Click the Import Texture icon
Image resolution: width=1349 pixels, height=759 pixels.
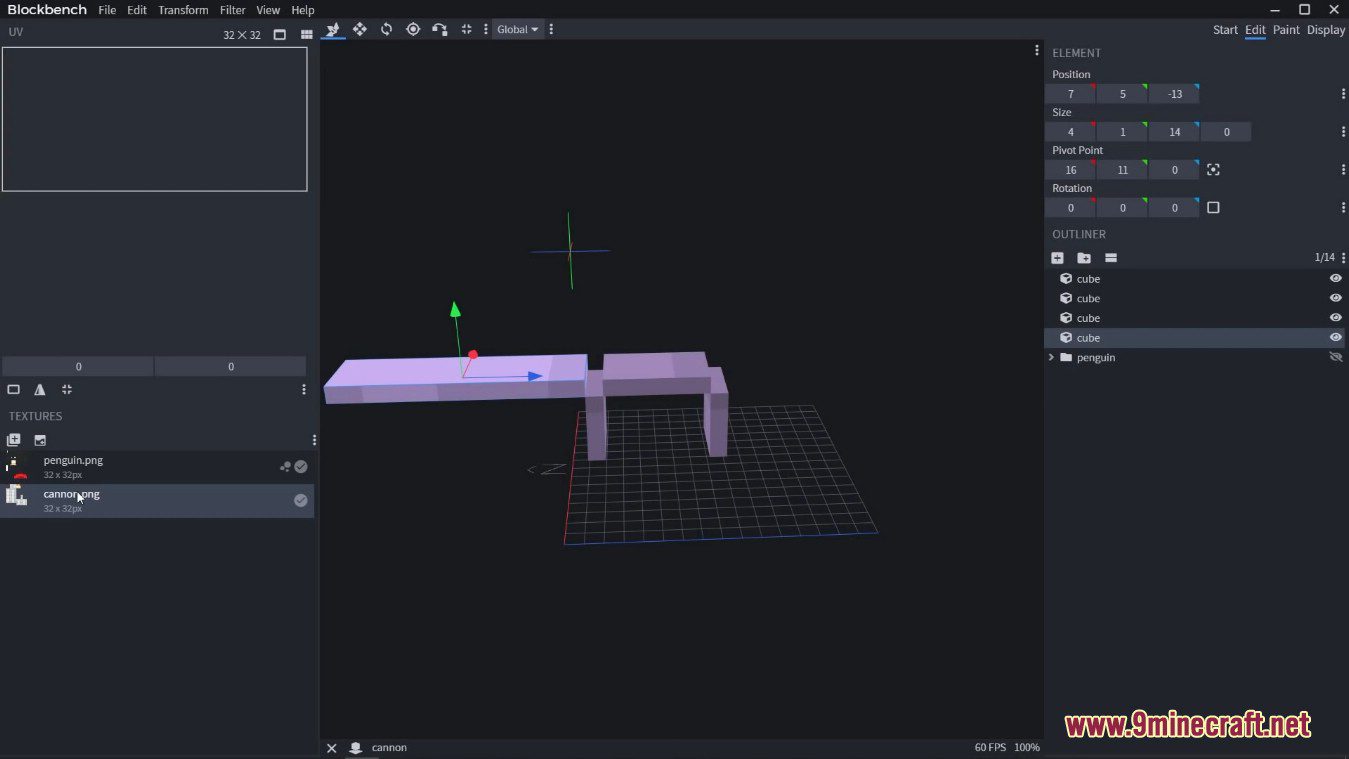pyautogui.click(x=40, y=440)
